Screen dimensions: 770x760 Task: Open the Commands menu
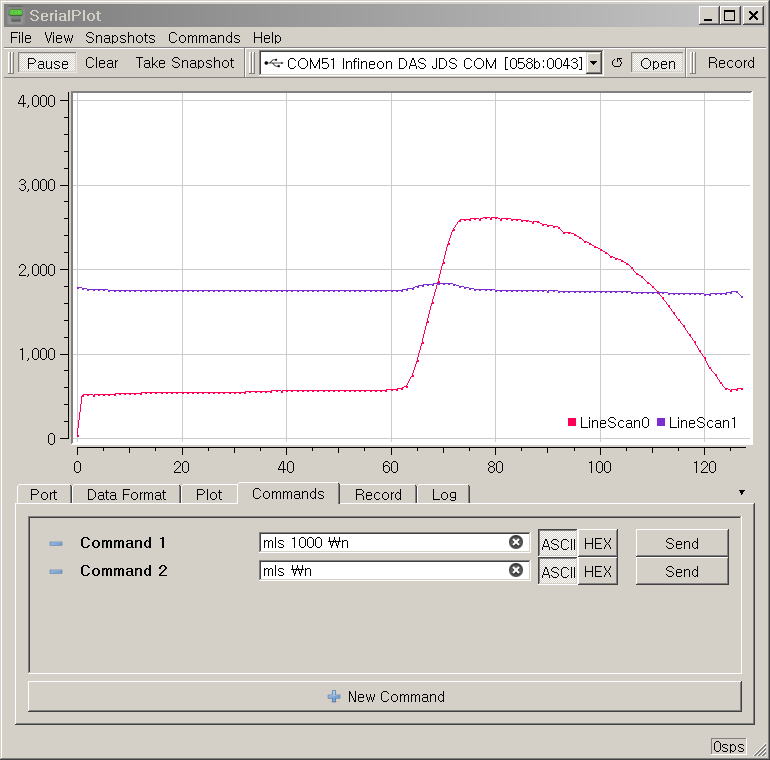pyautogui.click(x=204, y=38)
